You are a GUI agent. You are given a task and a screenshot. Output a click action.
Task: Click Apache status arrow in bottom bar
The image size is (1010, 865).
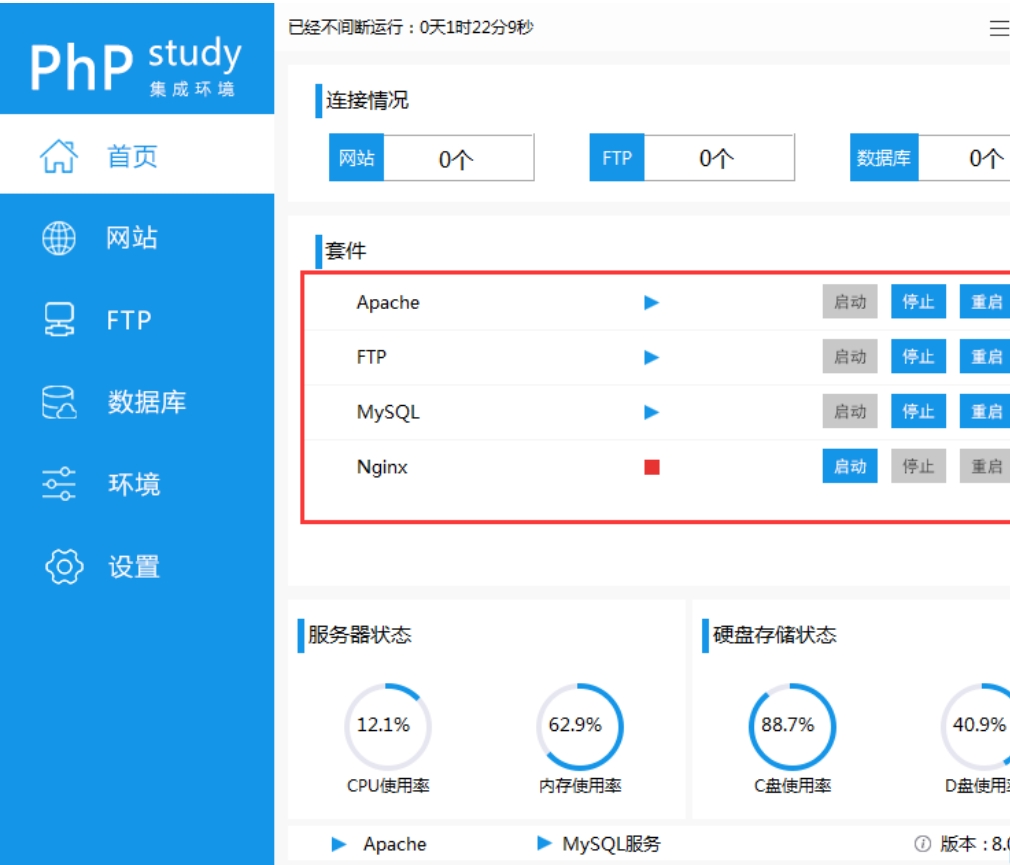click(339, 844)
